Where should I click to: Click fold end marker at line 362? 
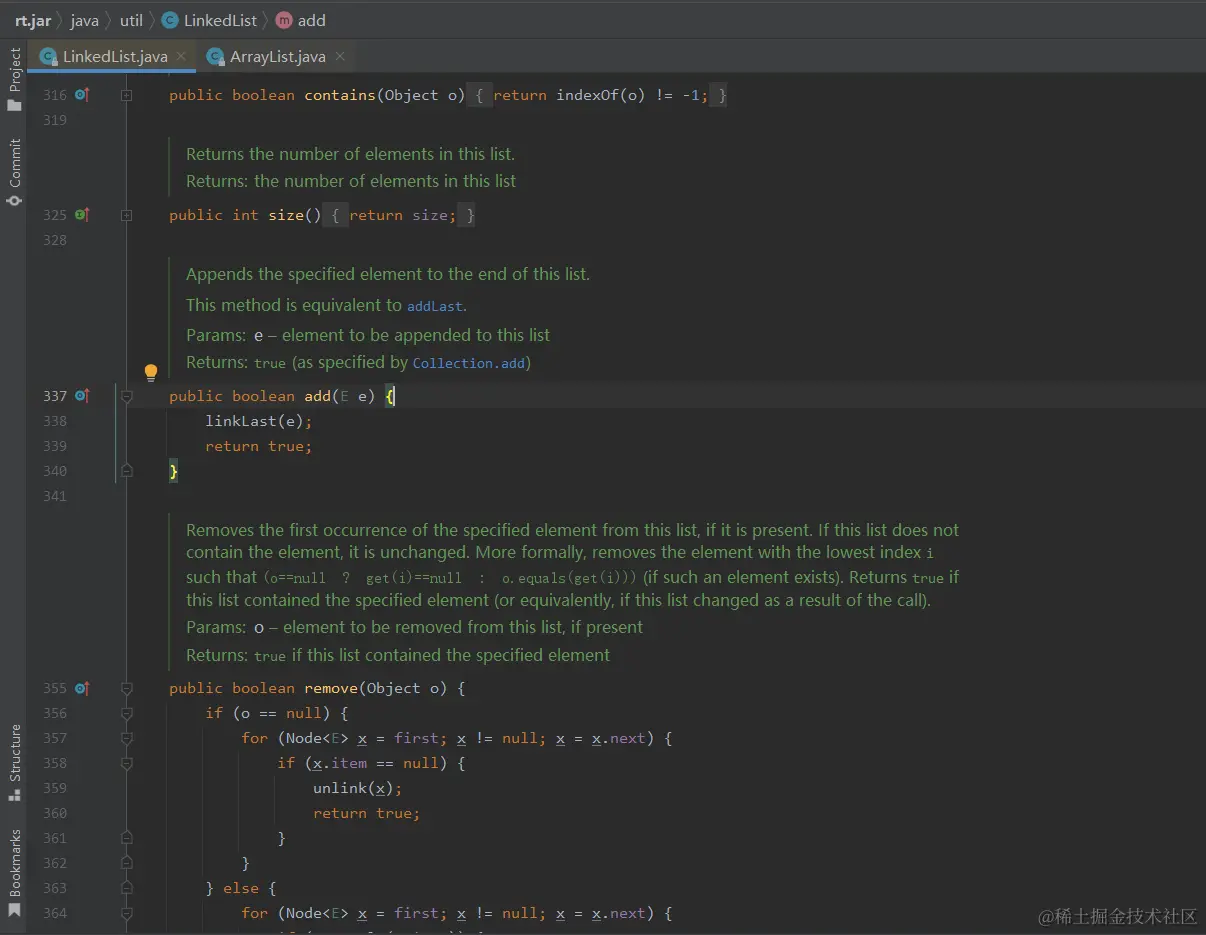127,863
